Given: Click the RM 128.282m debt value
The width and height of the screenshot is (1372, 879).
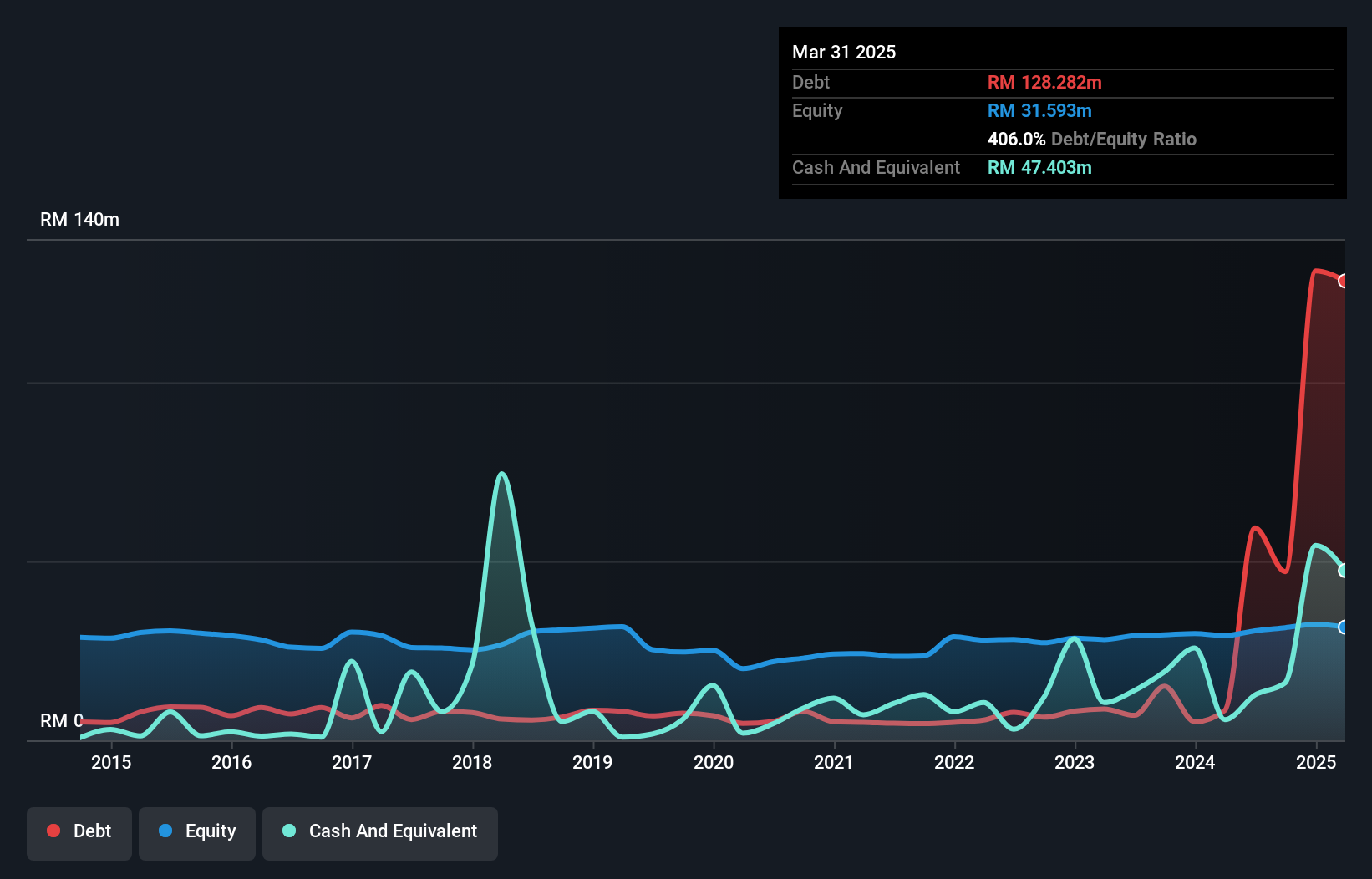Looking at the screenshot, I should tap(1044, 82).
